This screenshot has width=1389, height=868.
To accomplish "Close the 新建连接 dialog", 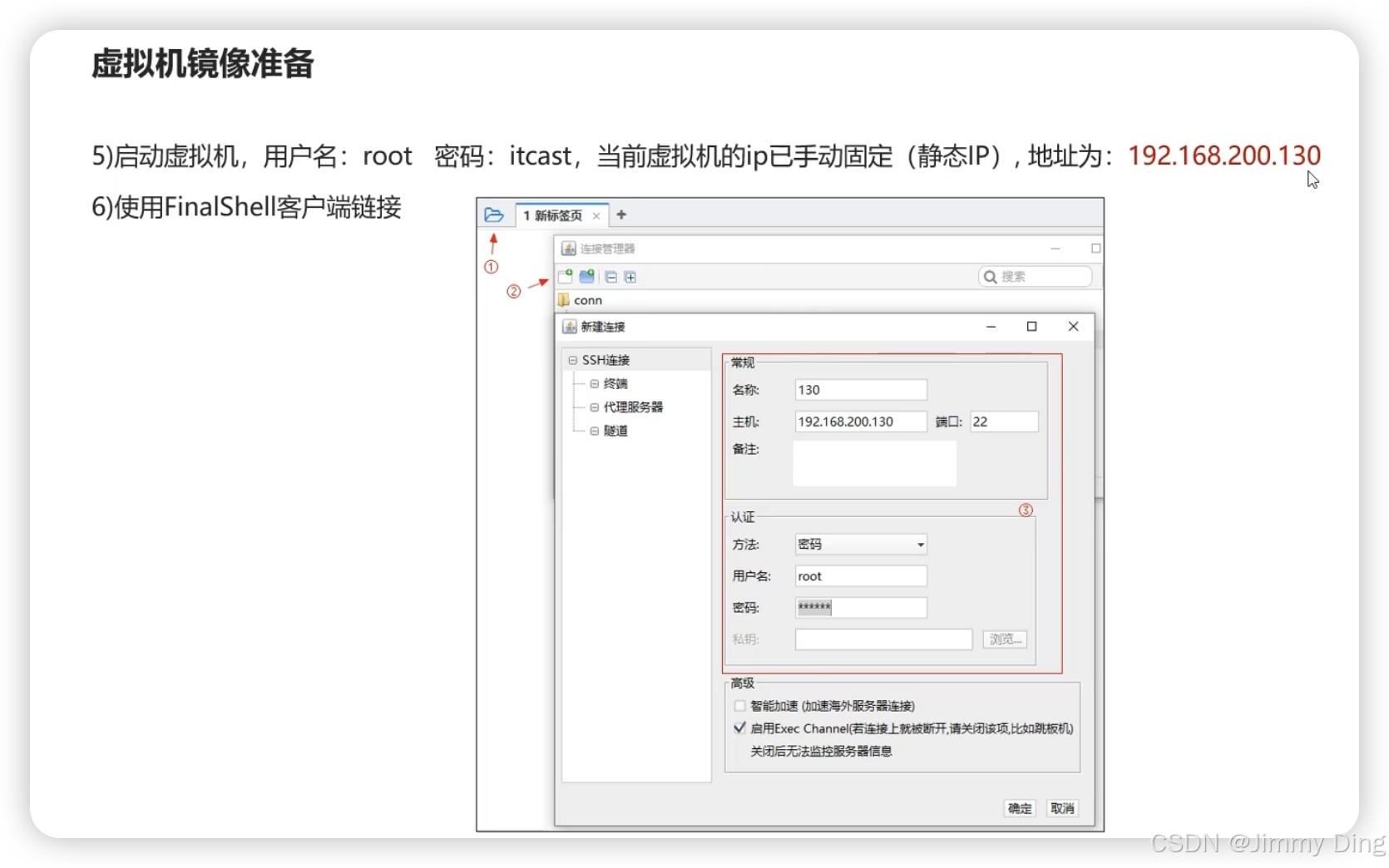I will click(x=1074, y=327).
